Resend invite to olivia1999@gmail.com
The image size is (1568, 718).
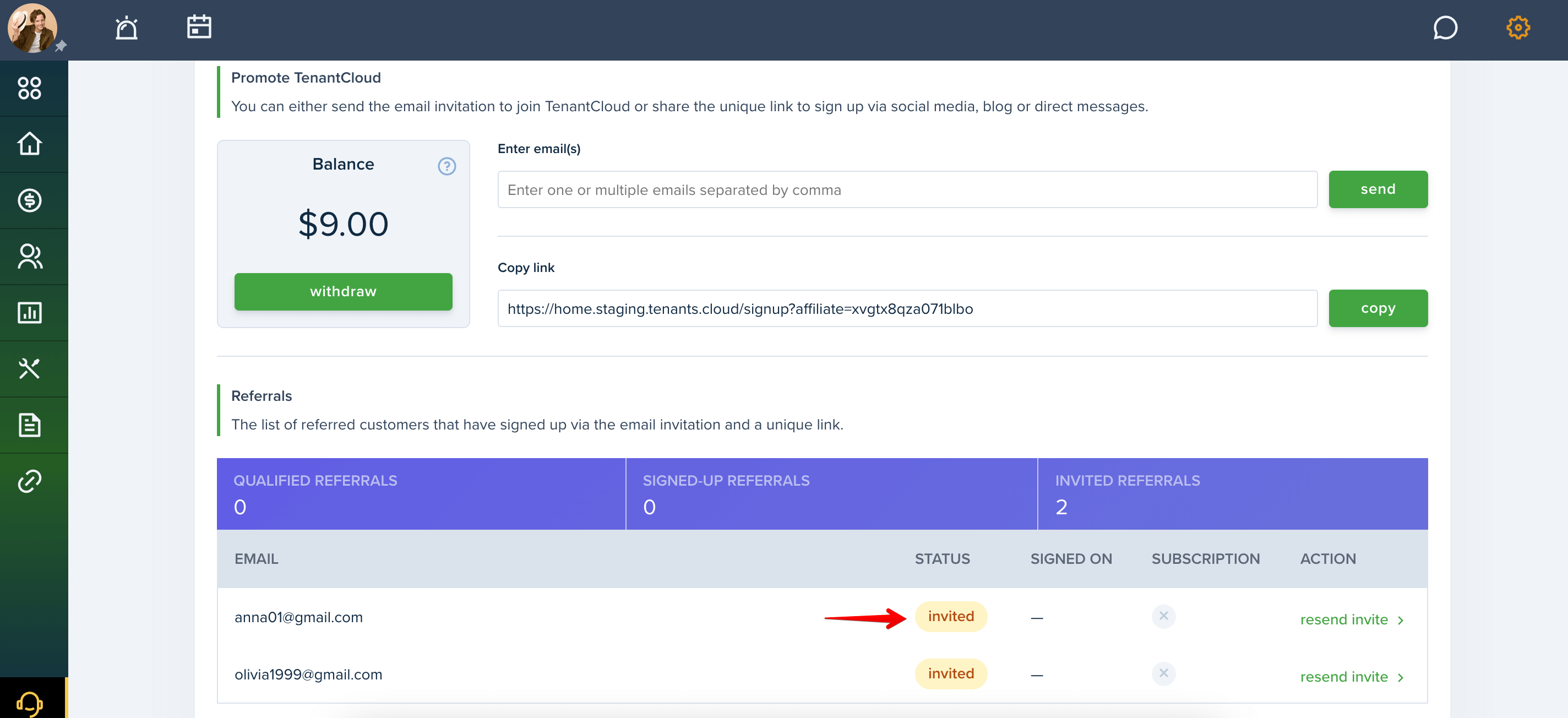point(1352,677)
